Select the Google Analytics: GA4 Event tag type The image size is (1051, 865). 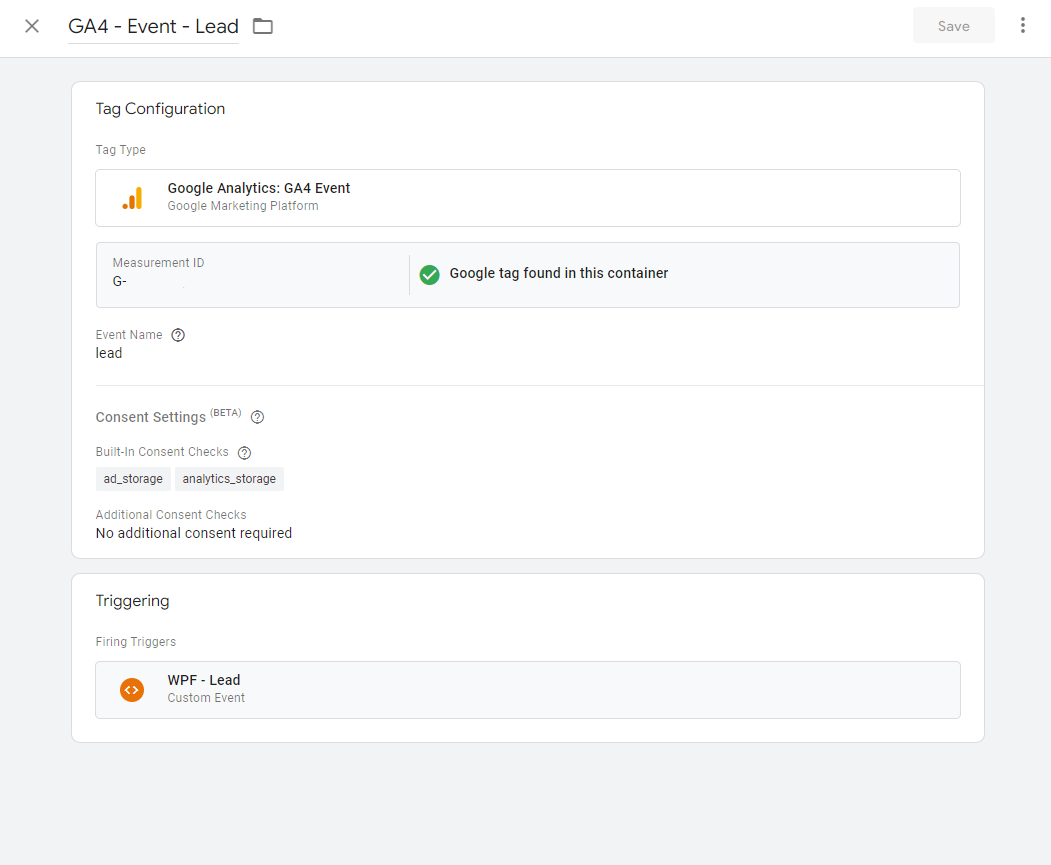tap(528, 198)
